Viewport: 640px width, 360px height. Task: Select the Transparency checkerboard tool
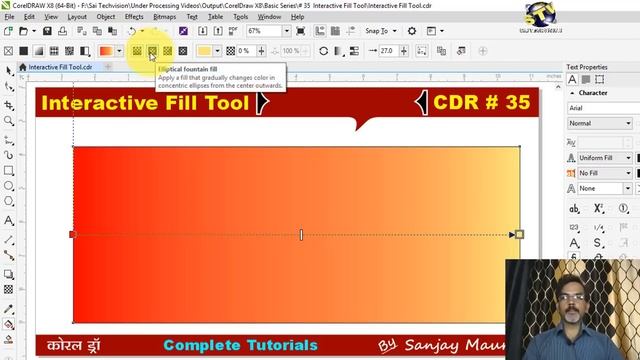tap(9, 289)
